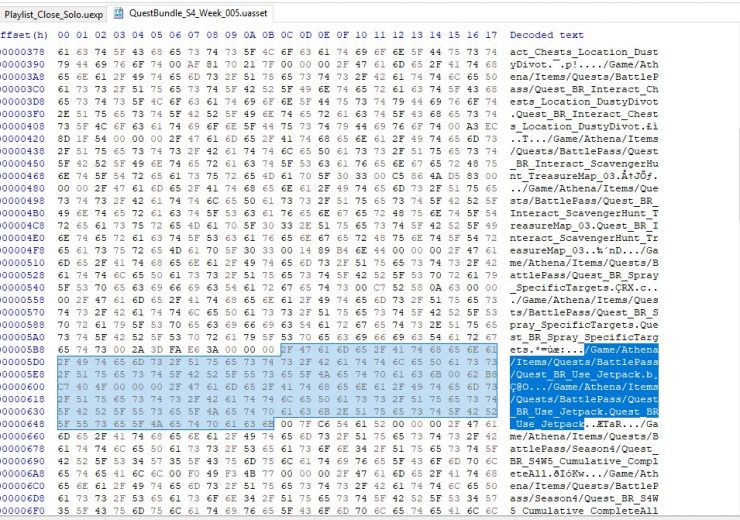740x520 pixels.
Task: Select offset row 00000420
Action: point(23,139)
